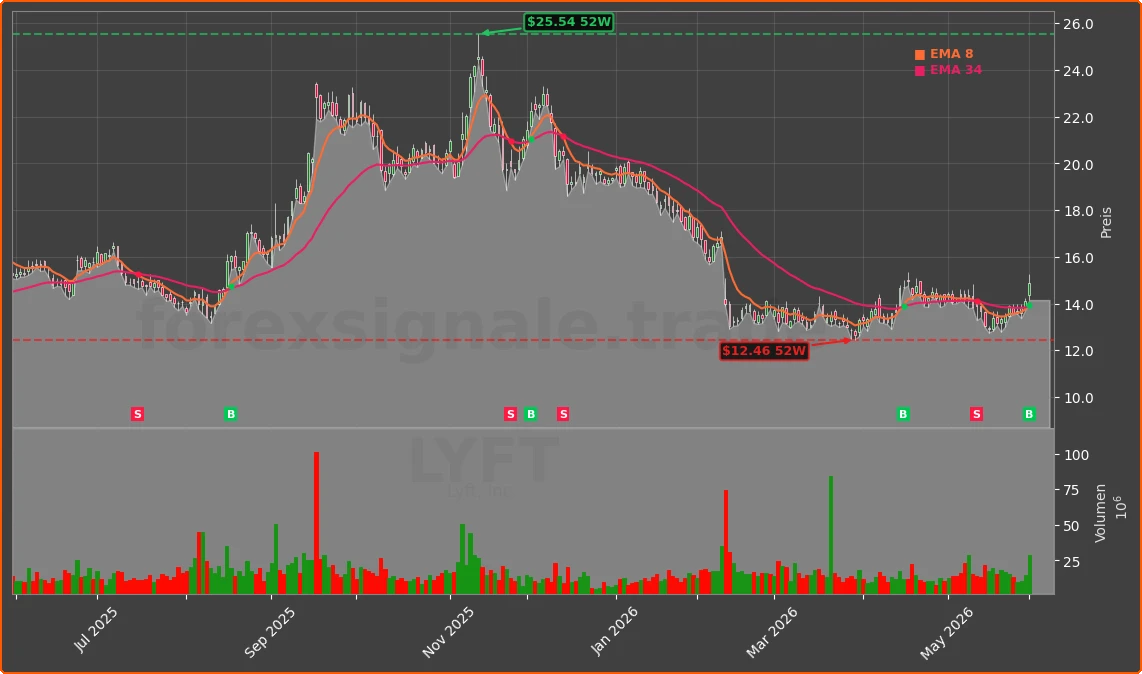Click the May 2026 date axis label
The width and height of the screenshot is (1142, 674).
pyautogui.click(x=945, y=633)
